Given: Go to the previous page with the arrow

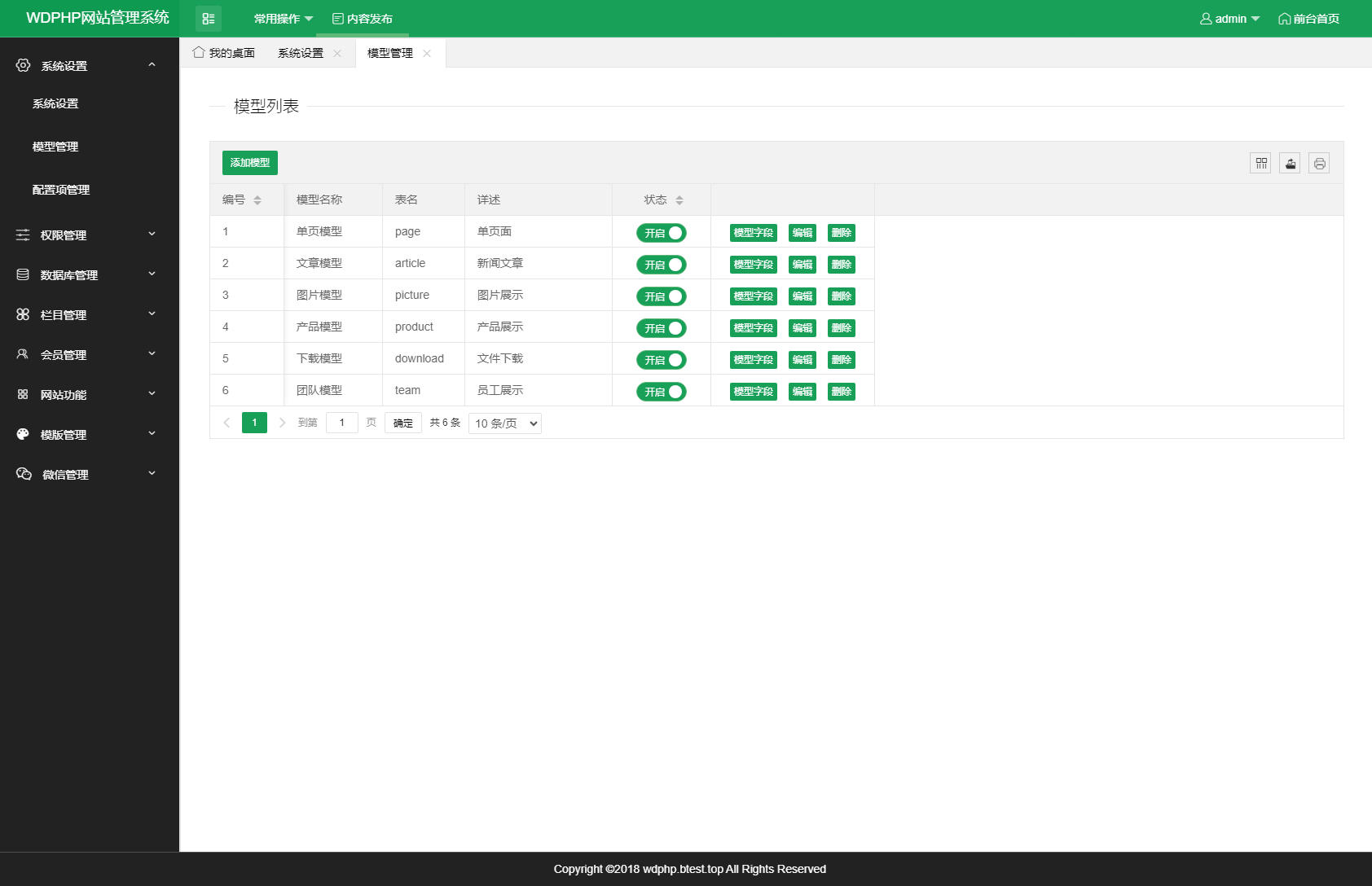Looking at the screenshot, I should pyautogui.click(x=226, y=423).
